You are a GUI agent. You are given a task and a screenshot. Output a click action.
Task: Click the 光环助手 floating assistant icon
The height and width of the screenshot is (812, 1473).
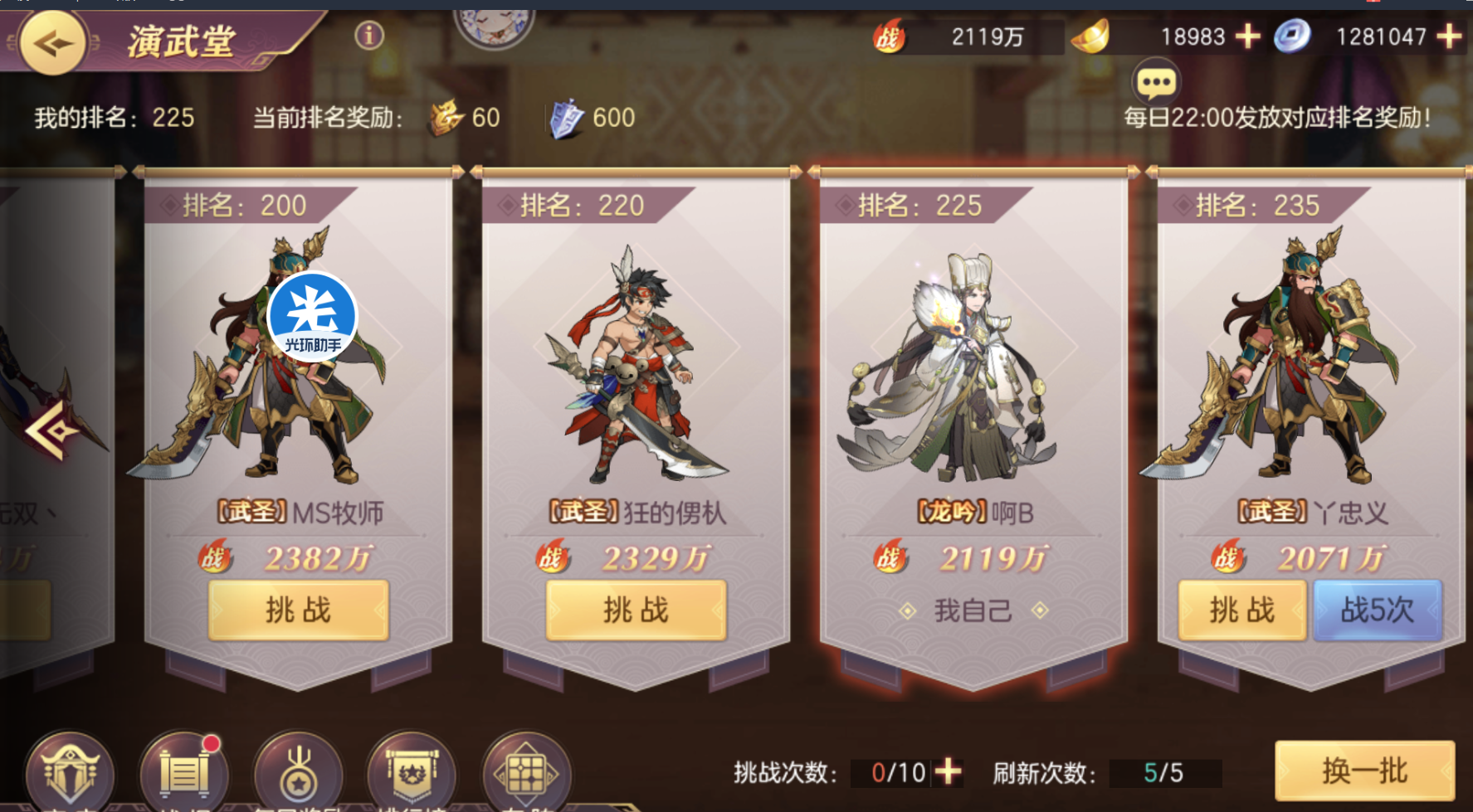tap(312, 317)
